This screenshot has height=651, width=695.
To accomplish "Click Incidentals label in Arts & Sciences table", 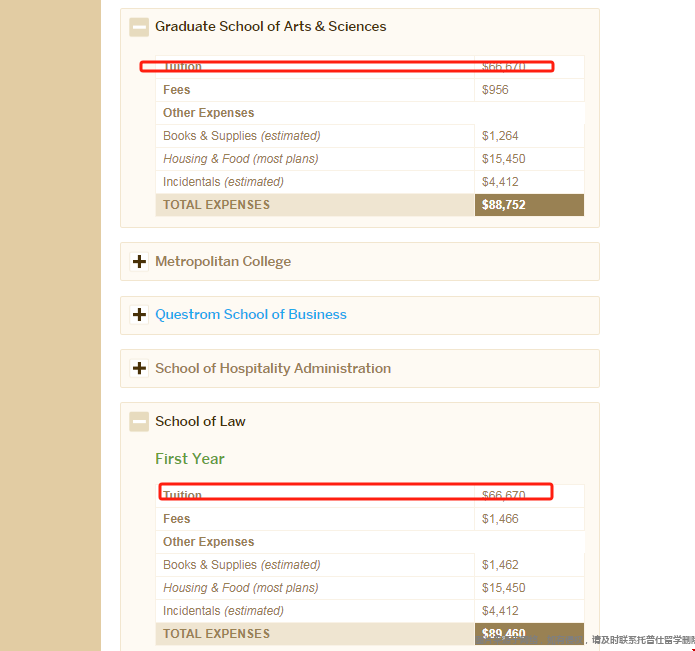I will click(223, 182).
